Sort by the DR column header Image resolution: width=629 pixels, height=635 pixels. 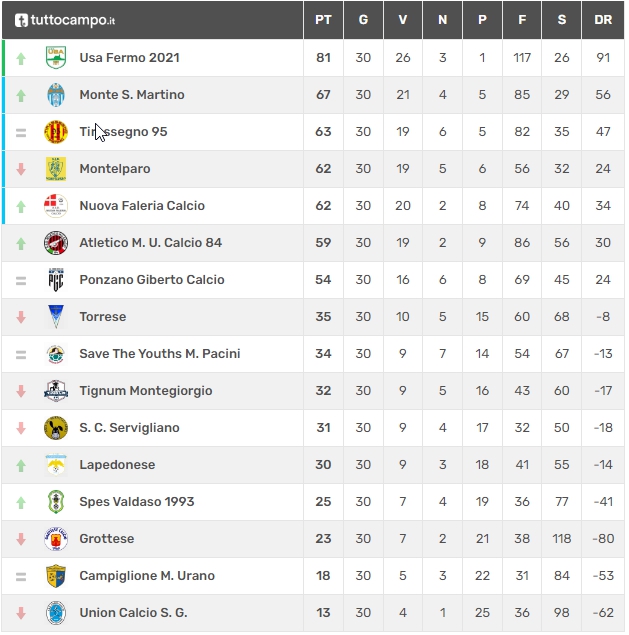coord(603,20)
